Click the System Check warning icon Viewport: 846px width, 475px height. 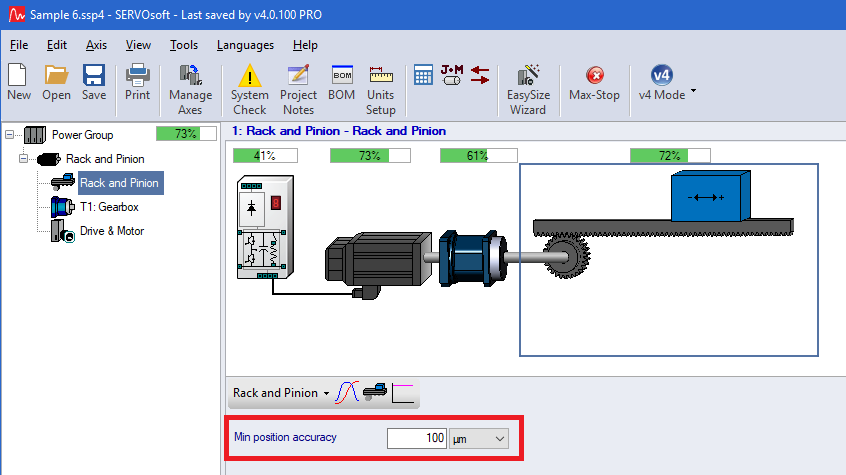[249, 77]
